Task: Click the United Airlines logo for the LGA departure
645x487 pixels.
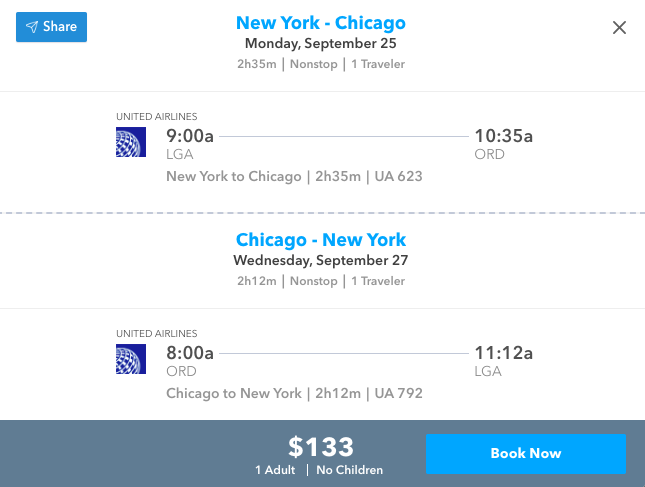Action: 131,143
